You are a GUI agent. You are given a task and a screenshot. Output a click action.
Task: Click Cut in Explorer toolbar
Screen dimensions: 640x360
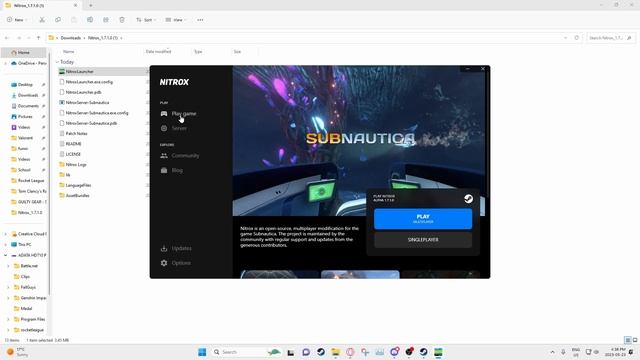42,20
